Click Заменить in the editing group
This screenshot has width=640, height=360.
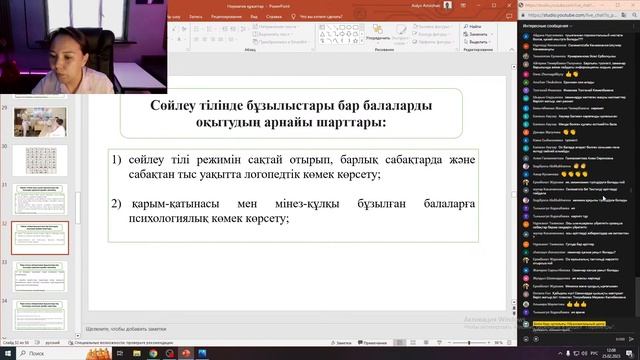(478, 34)
